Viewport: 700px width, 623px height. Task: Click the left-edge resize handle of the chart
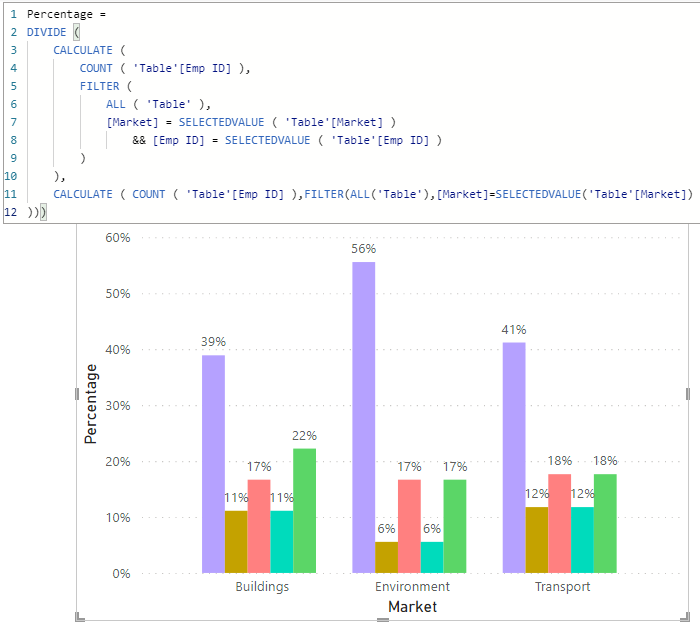tap(77, 394)
